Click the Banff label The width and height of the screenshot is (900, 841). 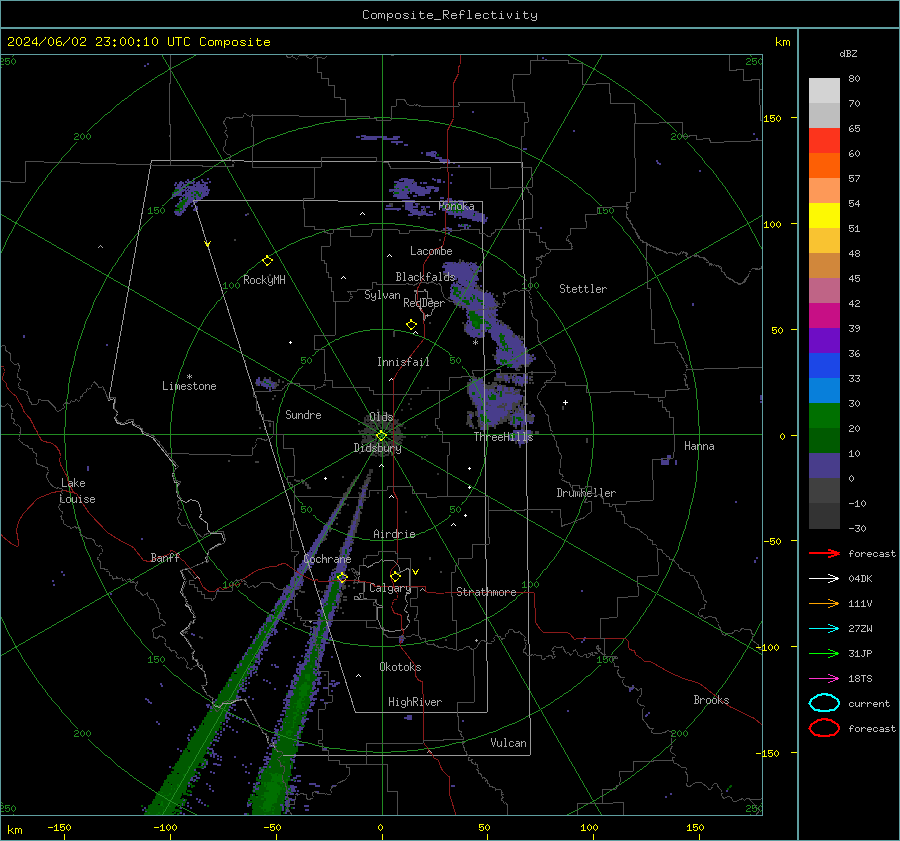point(165,557)
